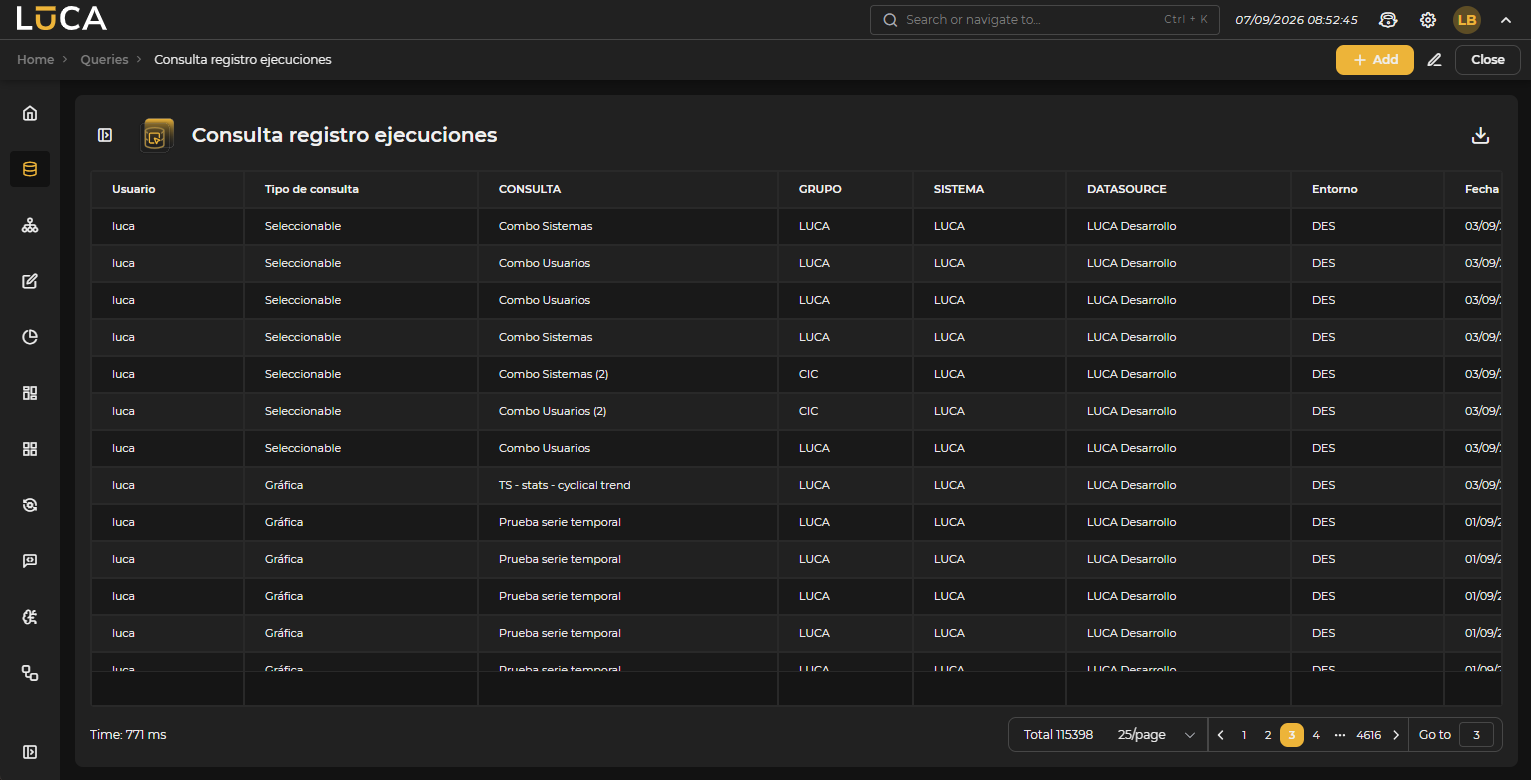Jump to page 1

(1244, 735)
